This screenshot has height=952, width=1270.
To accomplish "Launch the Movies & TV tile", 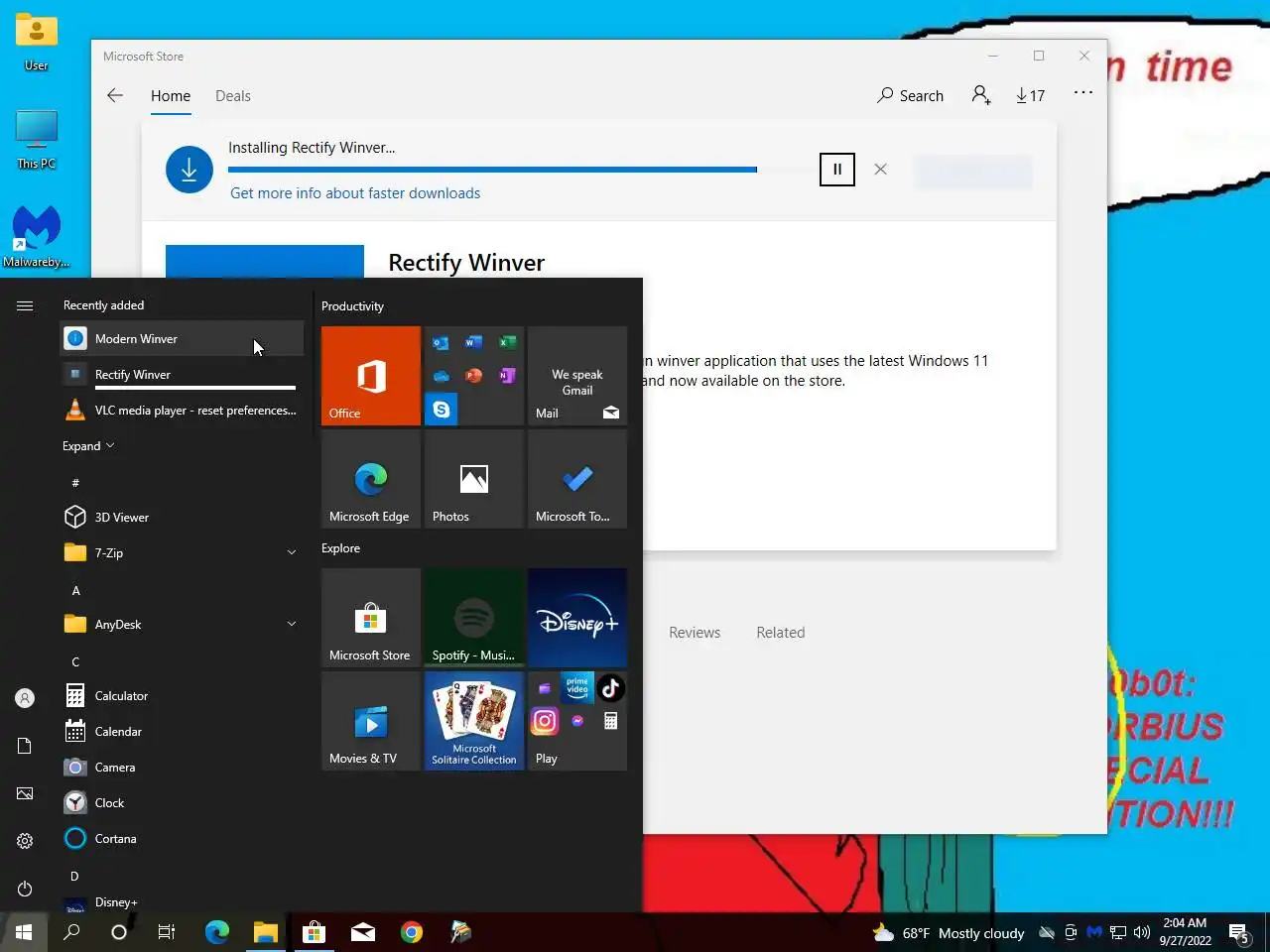I will click(371, 721).
